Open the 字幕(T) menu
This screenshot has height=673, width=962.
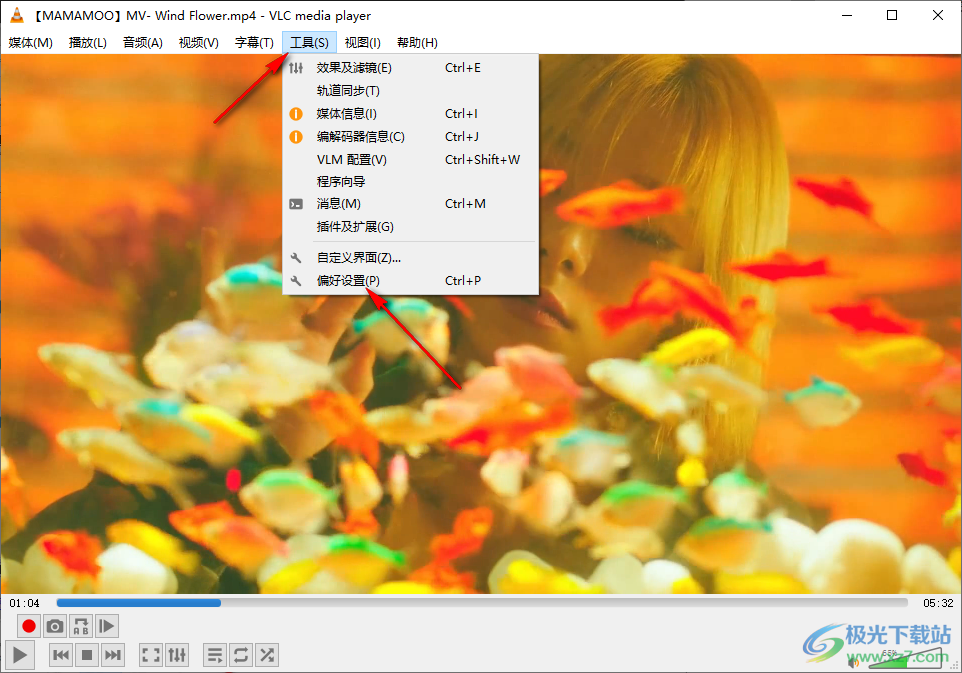[255, 42]
